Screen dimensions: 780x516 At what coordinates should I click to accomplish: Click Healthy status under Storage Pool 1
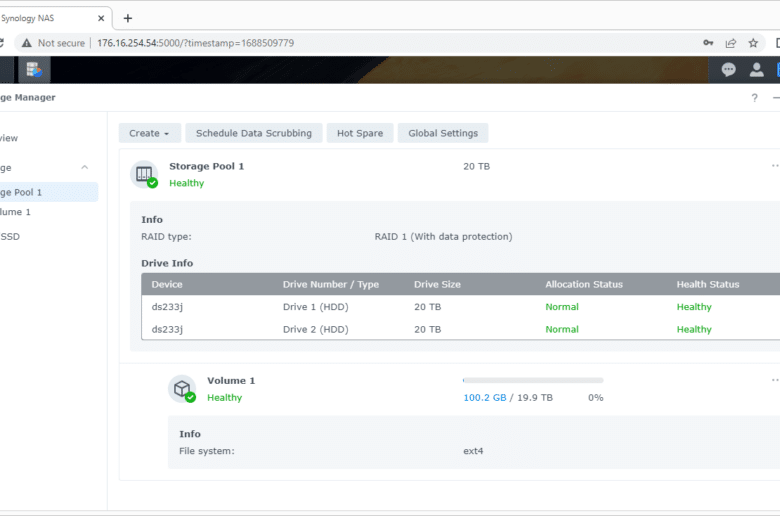pyautogui.click(x=187, y=183)
